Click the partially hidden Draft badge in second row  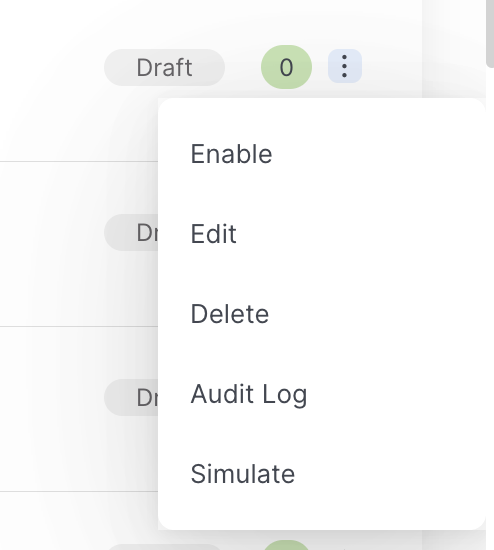coord(131,232)
